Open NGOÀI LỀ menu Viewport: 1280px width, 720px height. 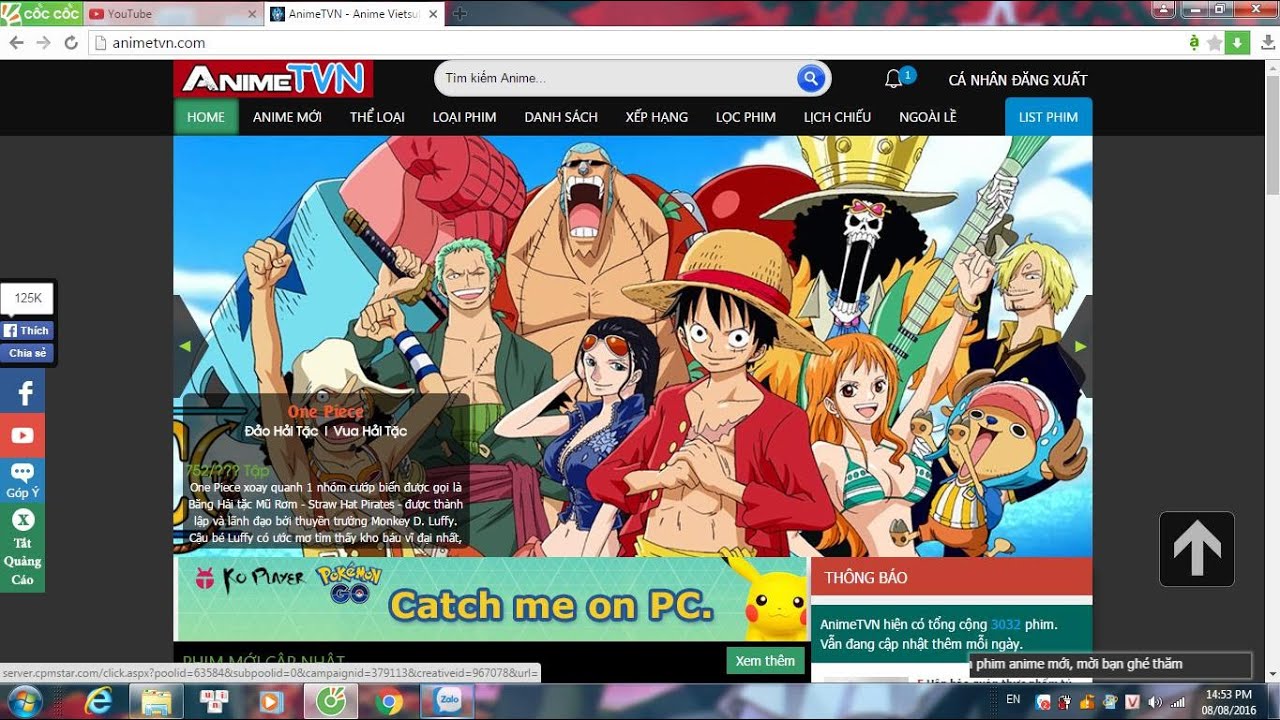point(928,117)
